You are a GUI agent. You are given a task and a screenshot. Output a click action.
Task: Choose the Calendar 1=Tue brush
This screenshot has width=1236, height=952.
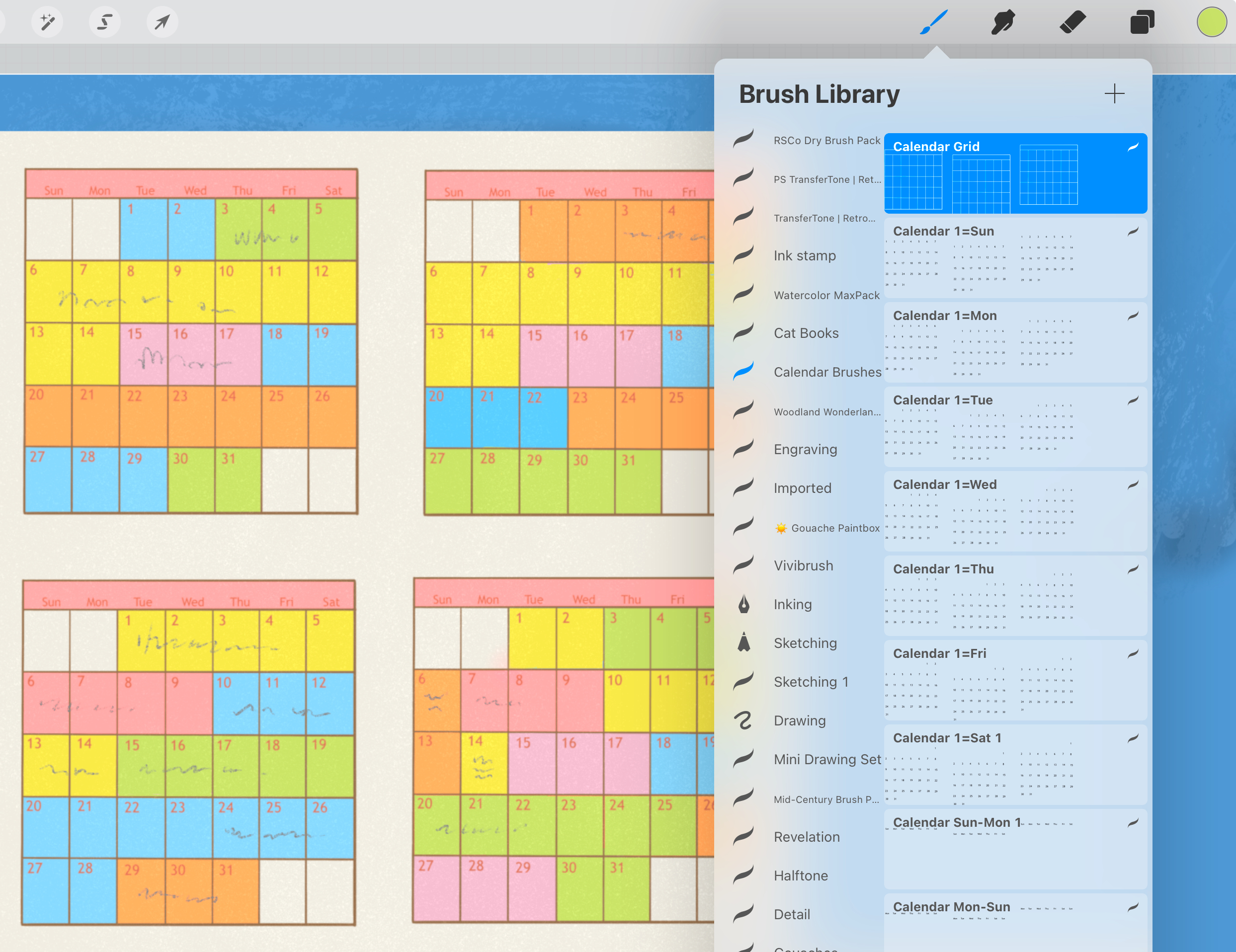(x=1015, y=426)
